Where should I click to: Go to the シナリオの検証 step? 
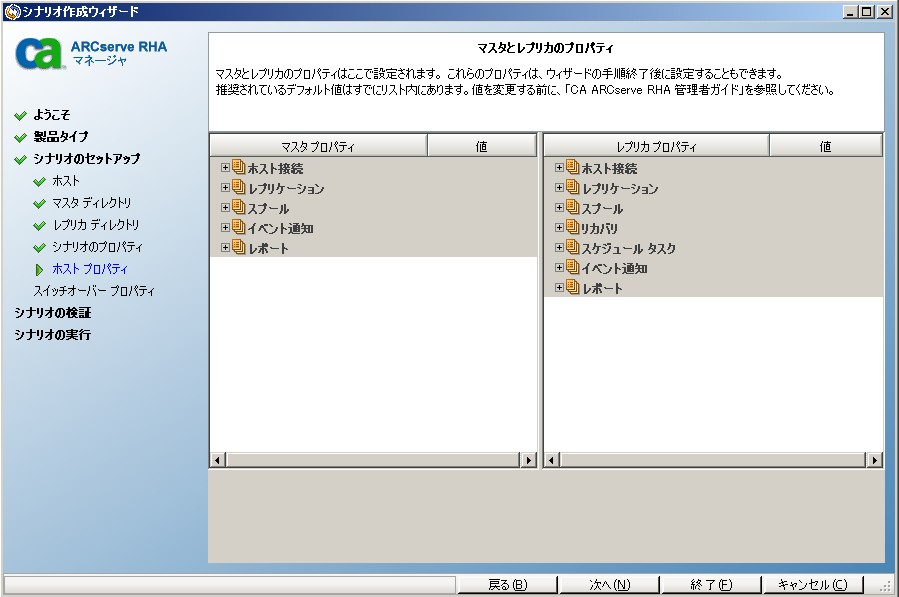click(x=53, y=313)
